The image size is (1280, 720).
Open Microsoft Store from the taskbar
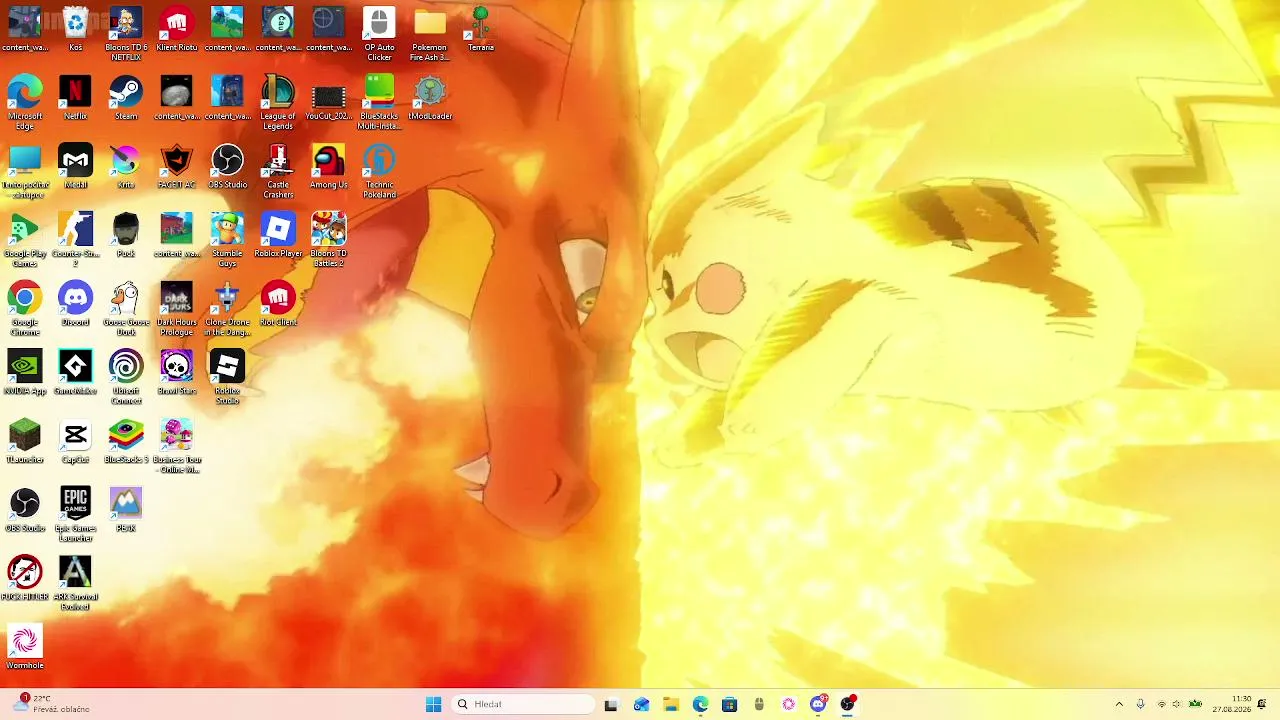pos(729,705)
